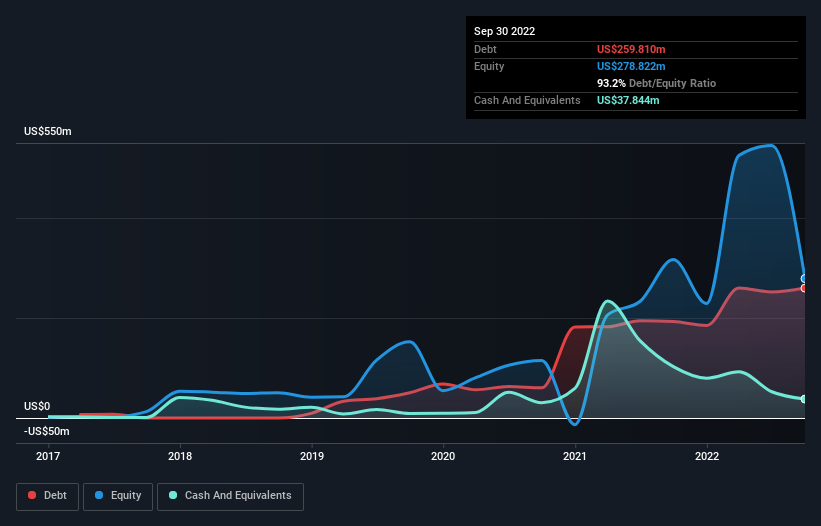Click the 2020 x-axis label
821x526 pixels.
[x=443, y=456]
